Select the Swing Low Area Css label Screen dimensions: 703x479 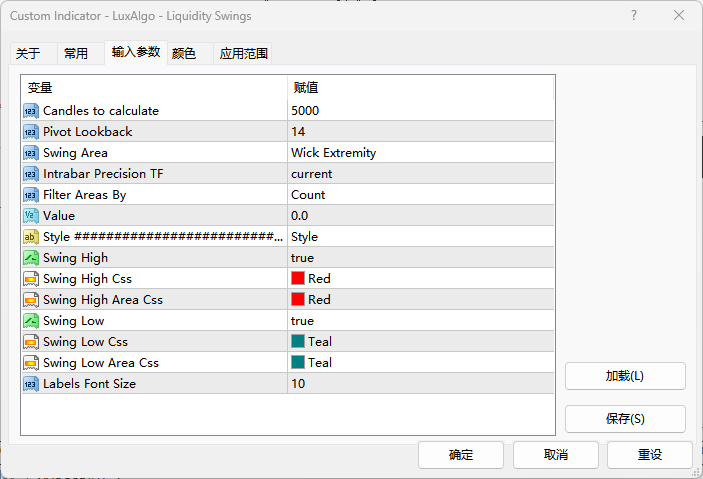(101, 363)
